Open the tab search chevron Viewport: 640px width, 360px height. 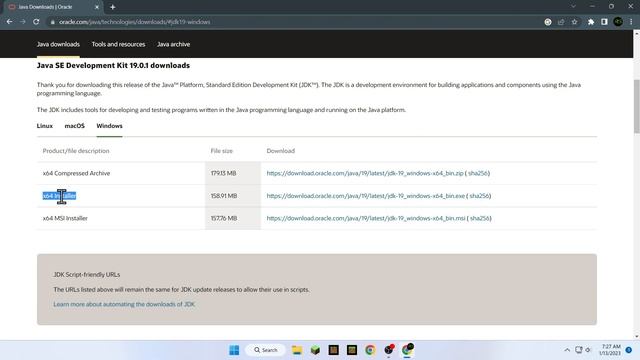click(573, 7)
